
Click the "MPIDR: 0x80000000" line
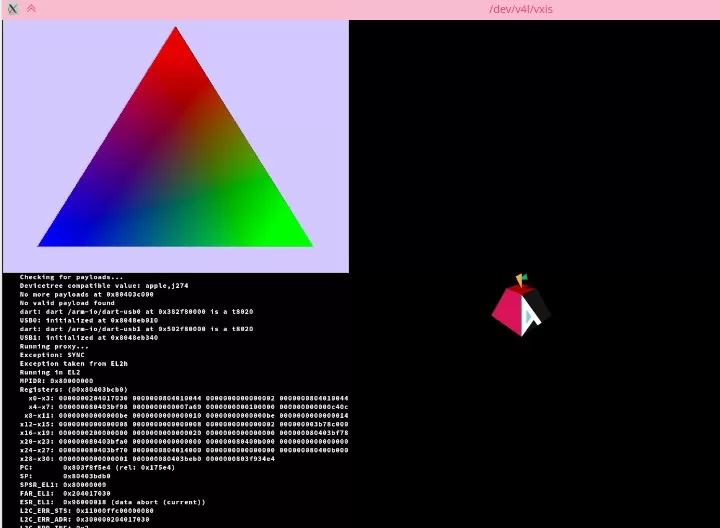(x=56, y=380)
